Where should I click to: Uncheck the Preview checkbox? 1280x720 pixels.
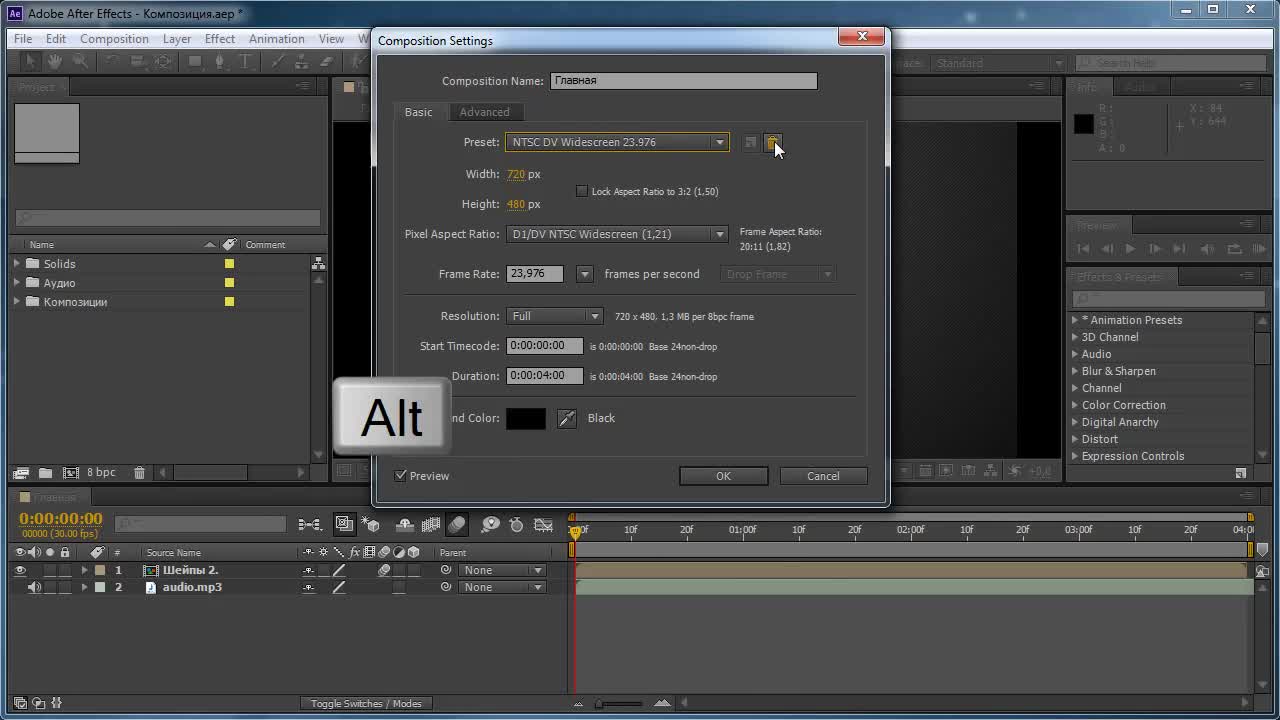pos(401,475)
